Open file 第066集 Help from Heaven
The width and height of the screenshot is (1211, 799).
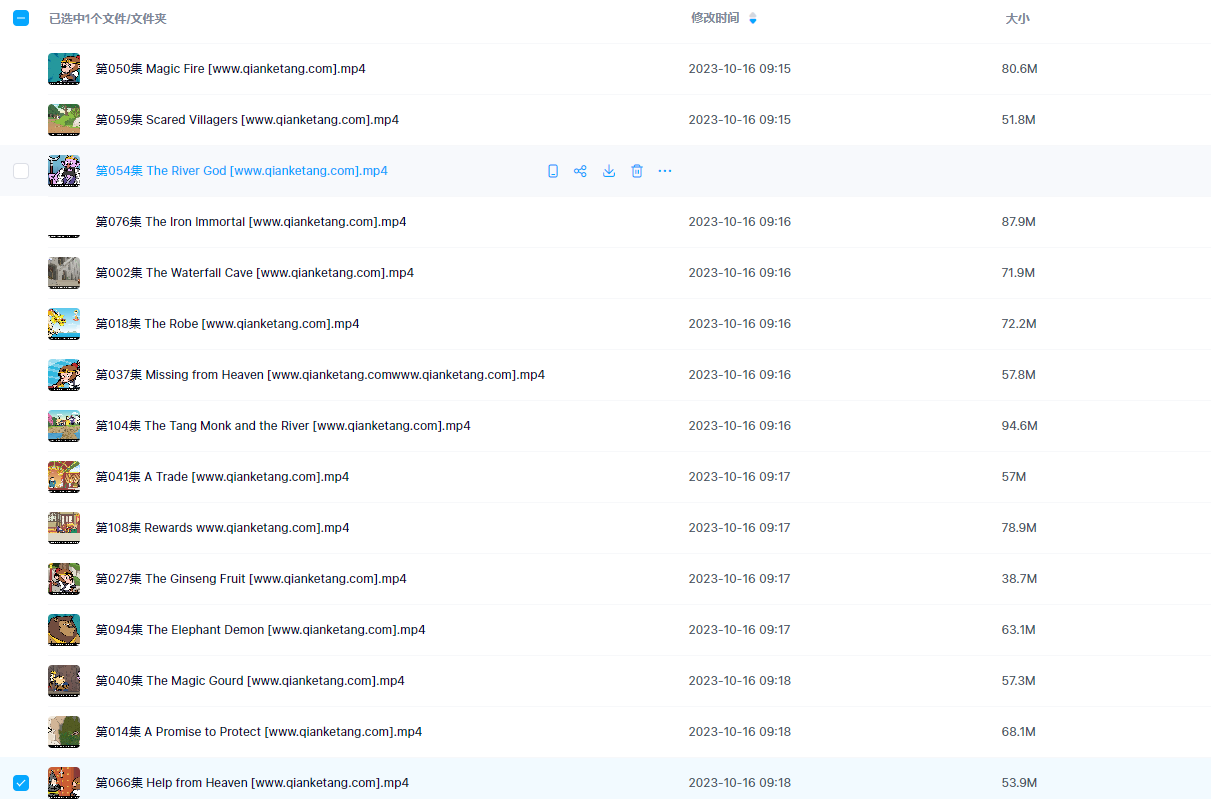(252, 783)
